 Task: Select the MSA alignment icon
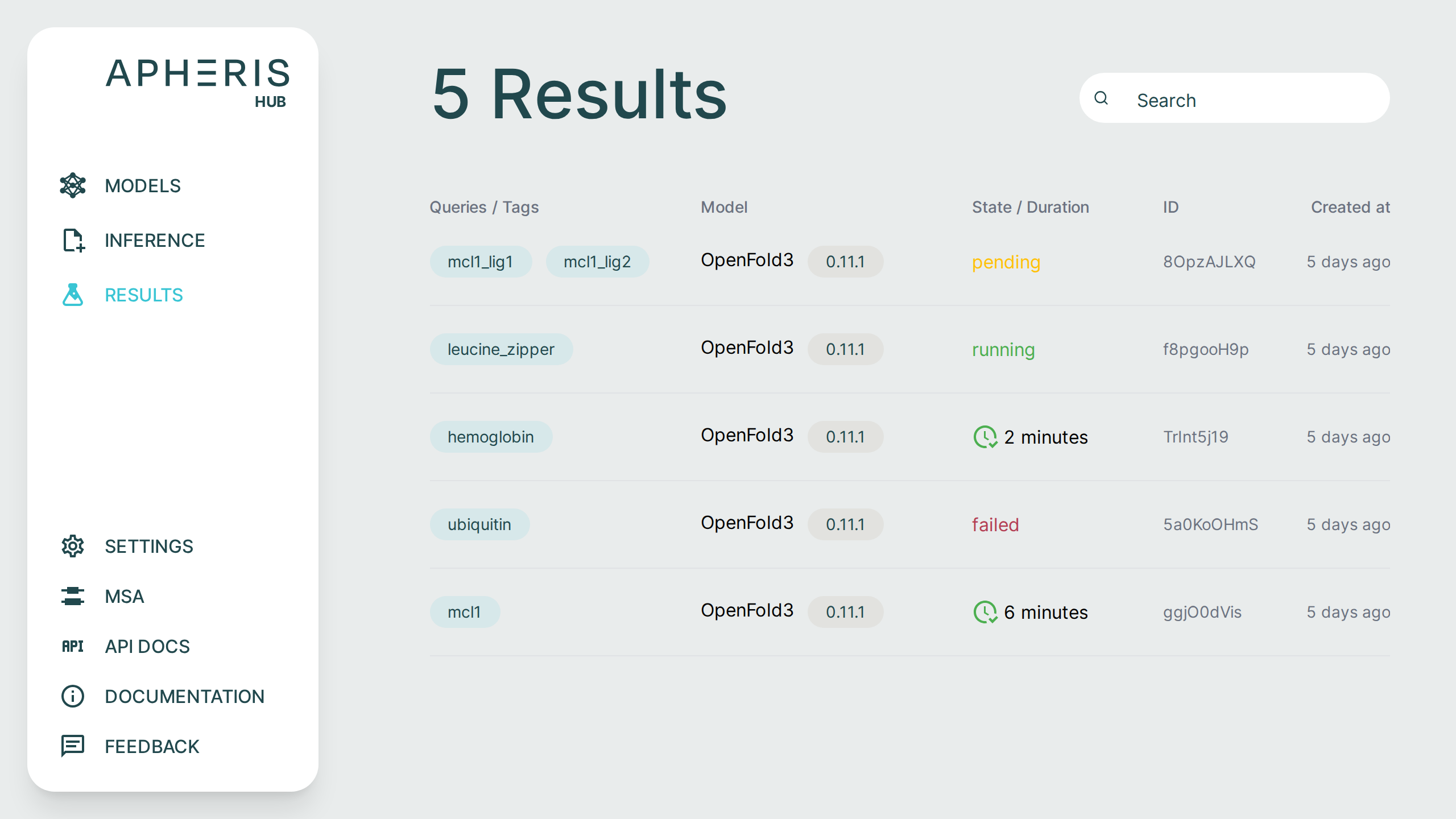pyautogui.click(x=72, y=596)
